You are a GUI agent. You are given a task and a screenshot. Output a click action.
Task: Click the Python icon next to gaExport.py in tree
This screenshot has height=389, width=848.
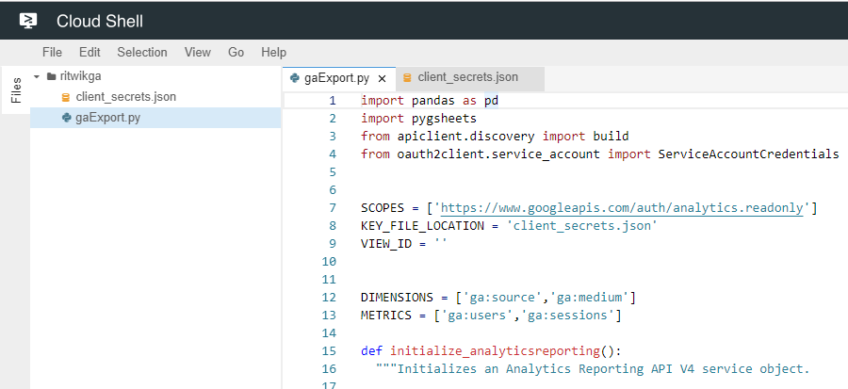(67, 117)
